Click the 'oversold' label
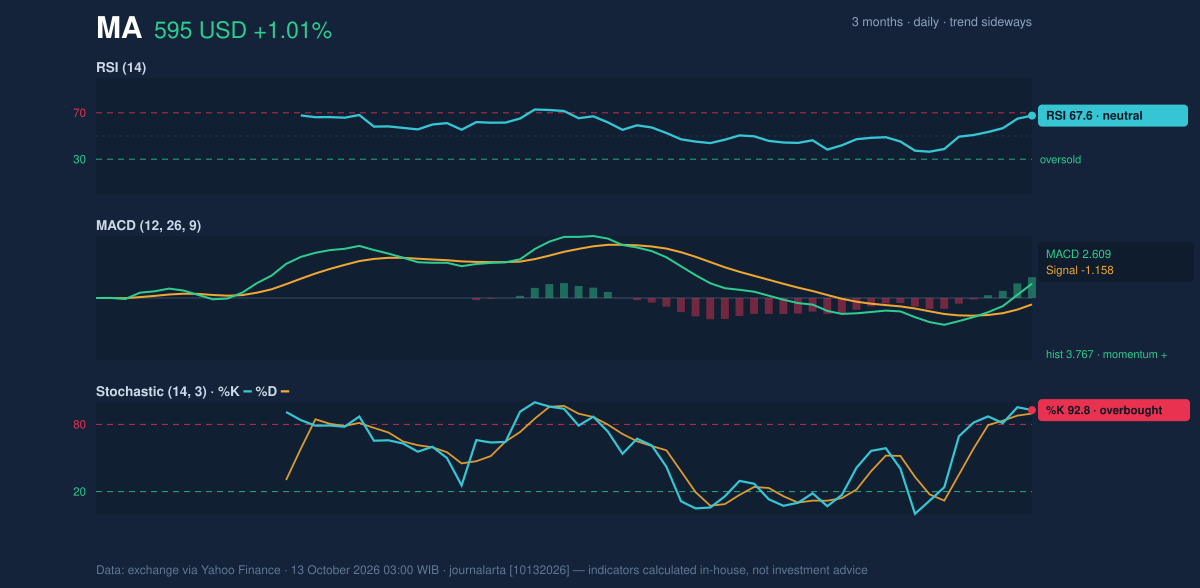The height and width of the screenshot is (588, 1200). tap(1060, 159)
